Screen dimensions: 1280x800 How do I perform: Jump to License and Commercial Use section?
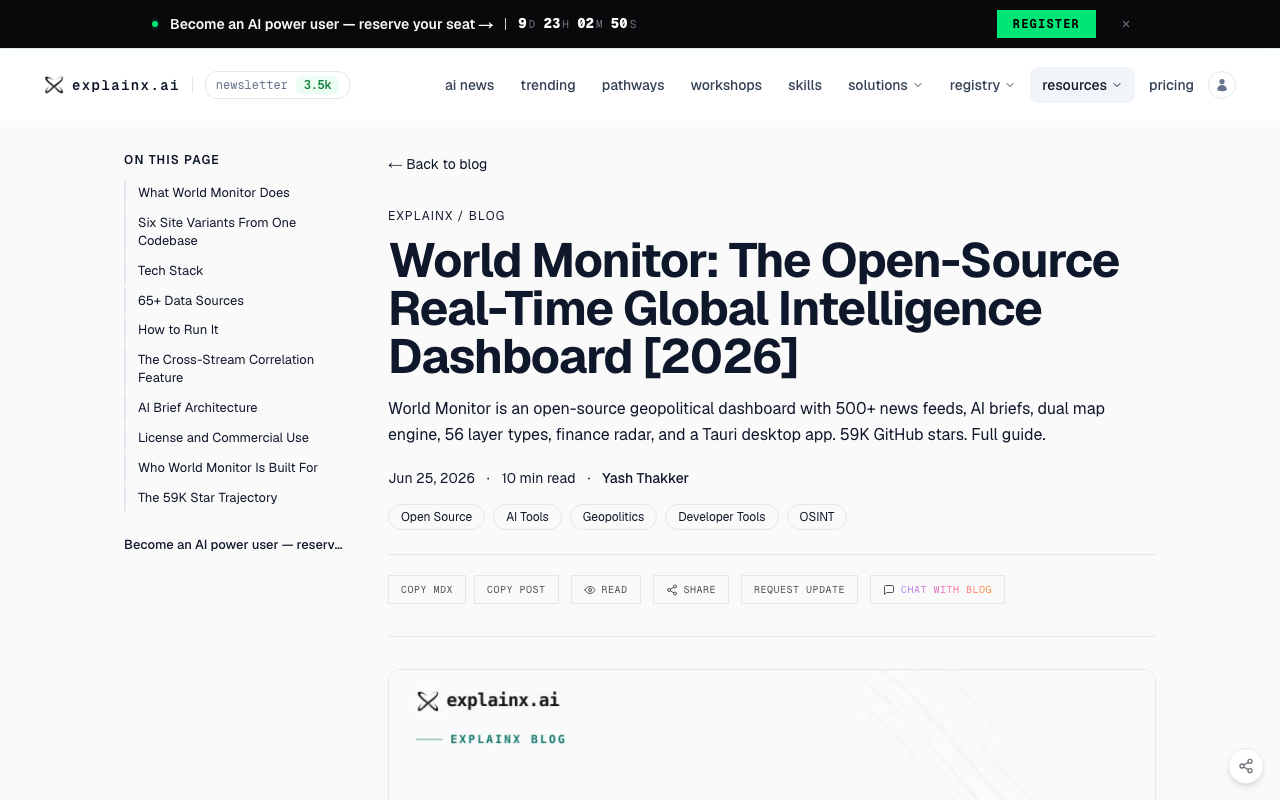(223, 438)
